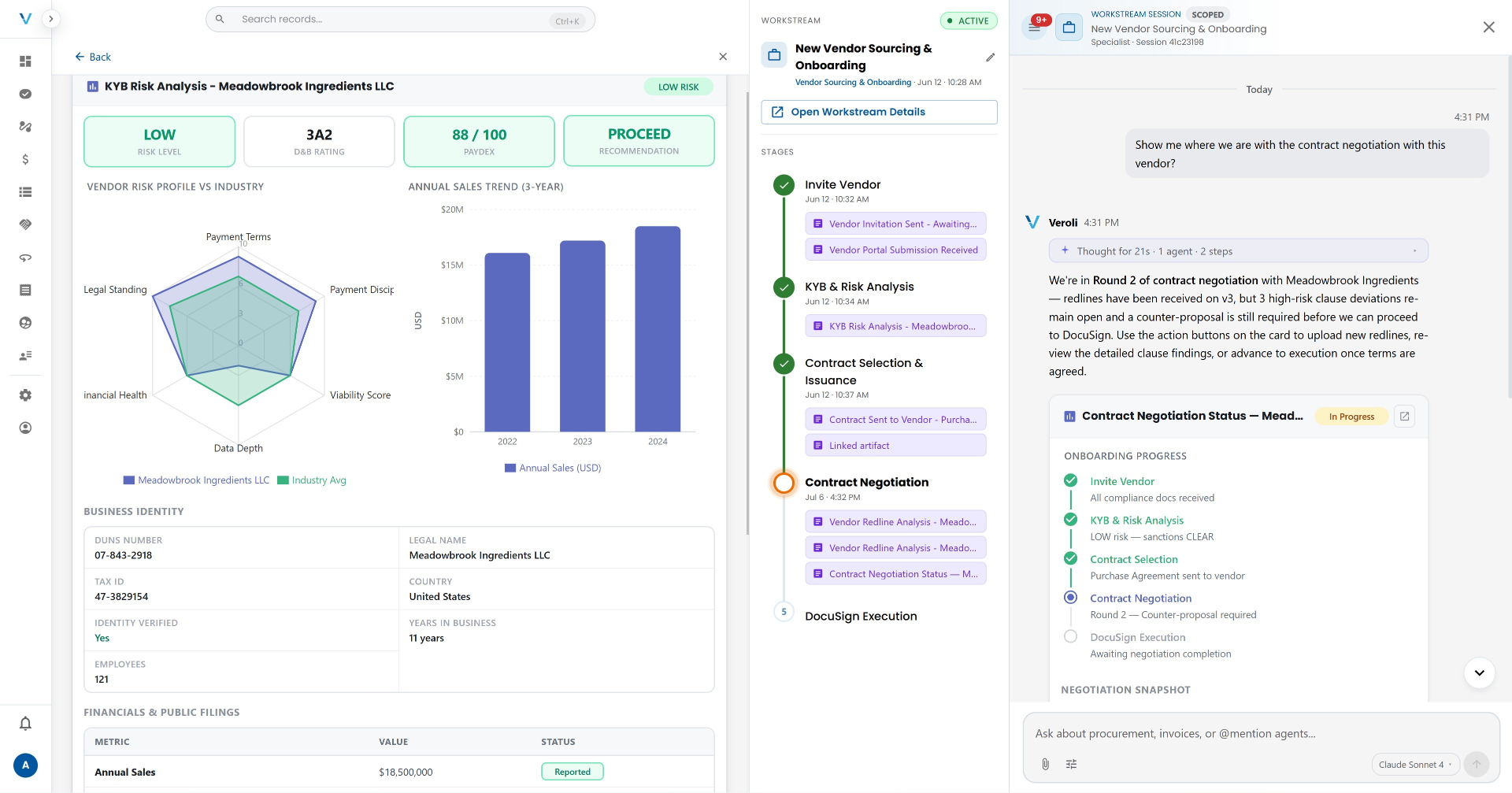Go Back using the back link

point(93,57)
